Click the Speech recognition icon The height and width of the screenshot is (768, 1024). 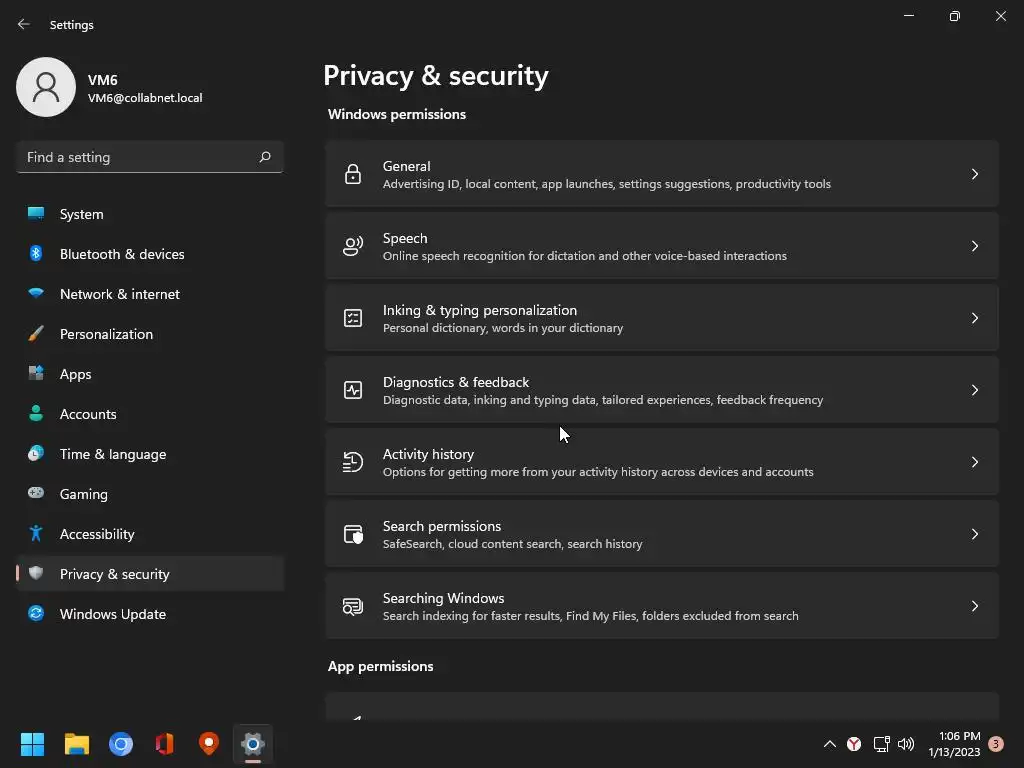pyautogui.click(x=353, y=246)
